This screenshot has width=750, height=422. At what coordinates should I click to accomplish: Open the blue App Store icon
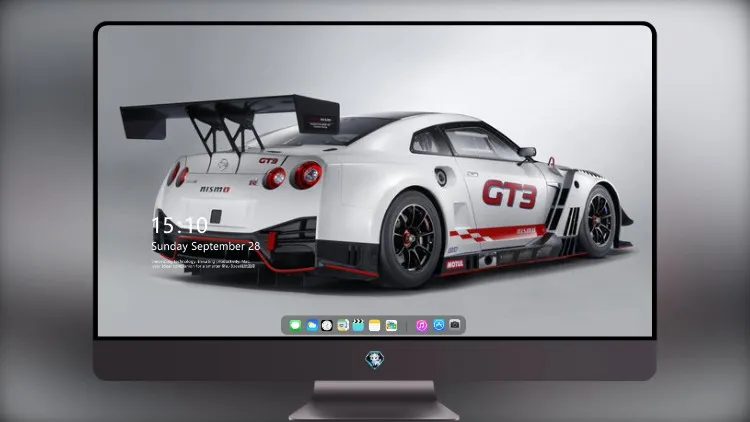pyautogui.click(x=439, y=325)
